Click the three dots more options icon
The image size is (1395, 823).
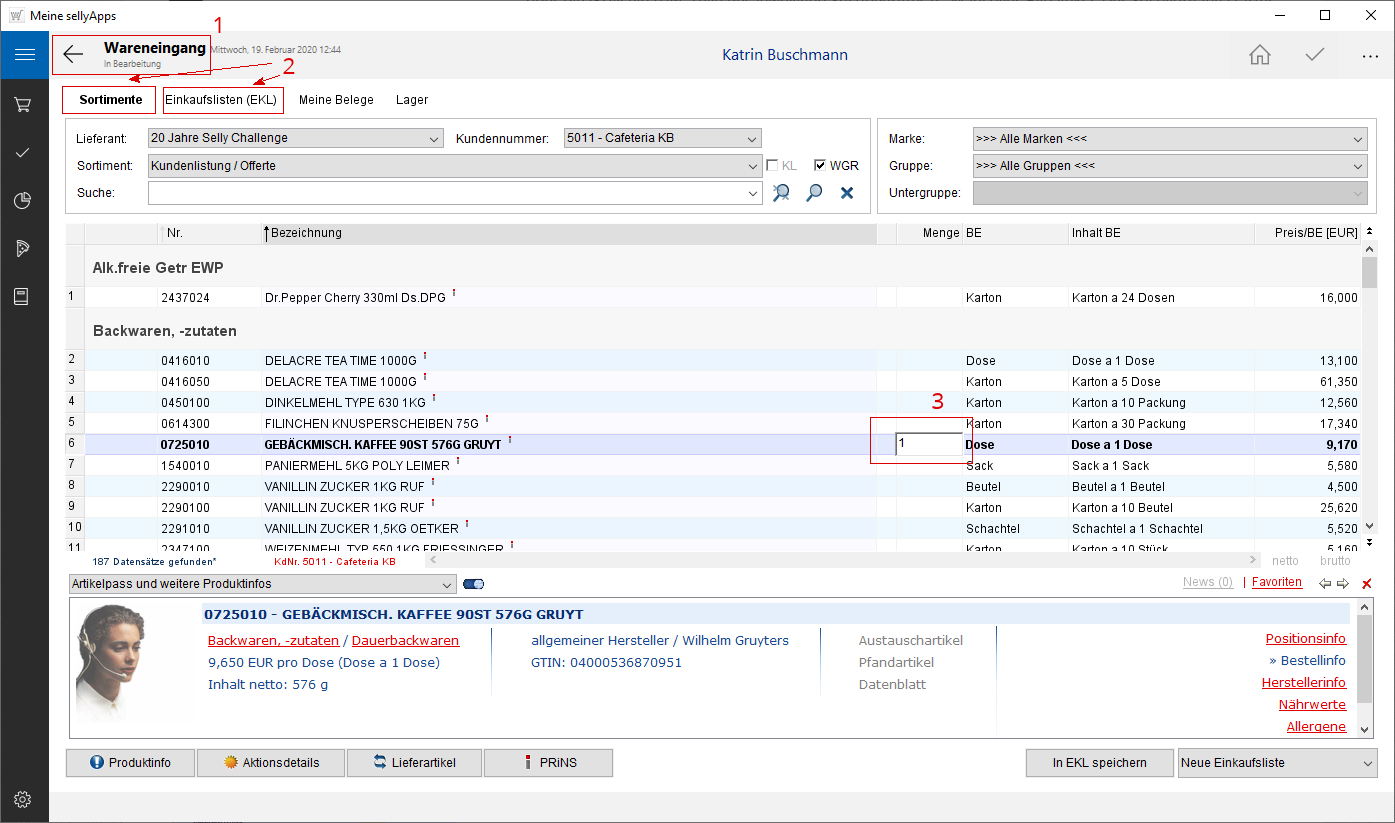(1370, 56)
